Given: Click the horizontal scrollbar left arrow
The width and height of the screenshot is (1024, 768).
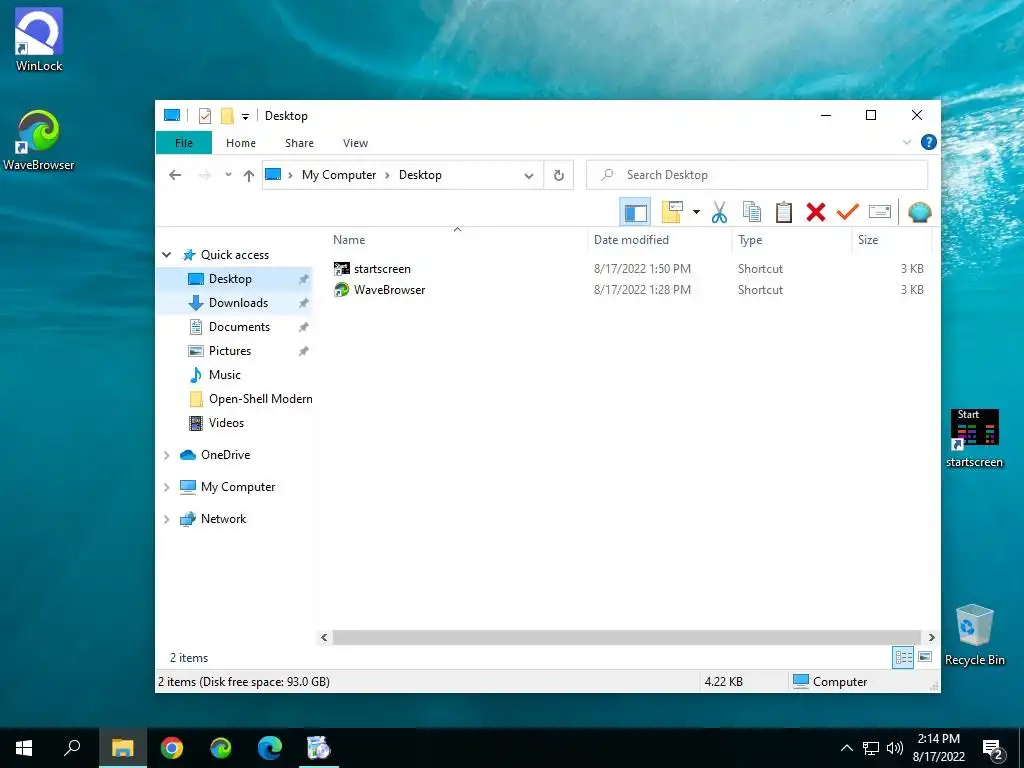Looking at the screenshot, I should (324, 637).
